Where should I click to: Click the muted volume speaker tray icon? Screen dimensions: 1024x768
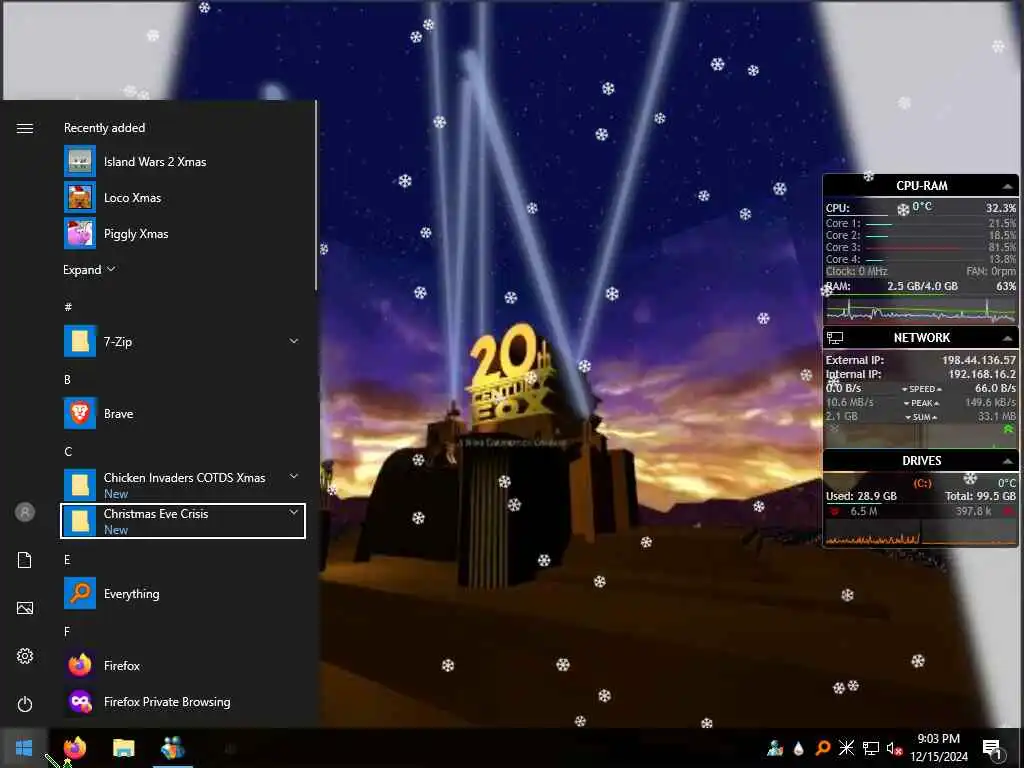click(x=894, y=748)
